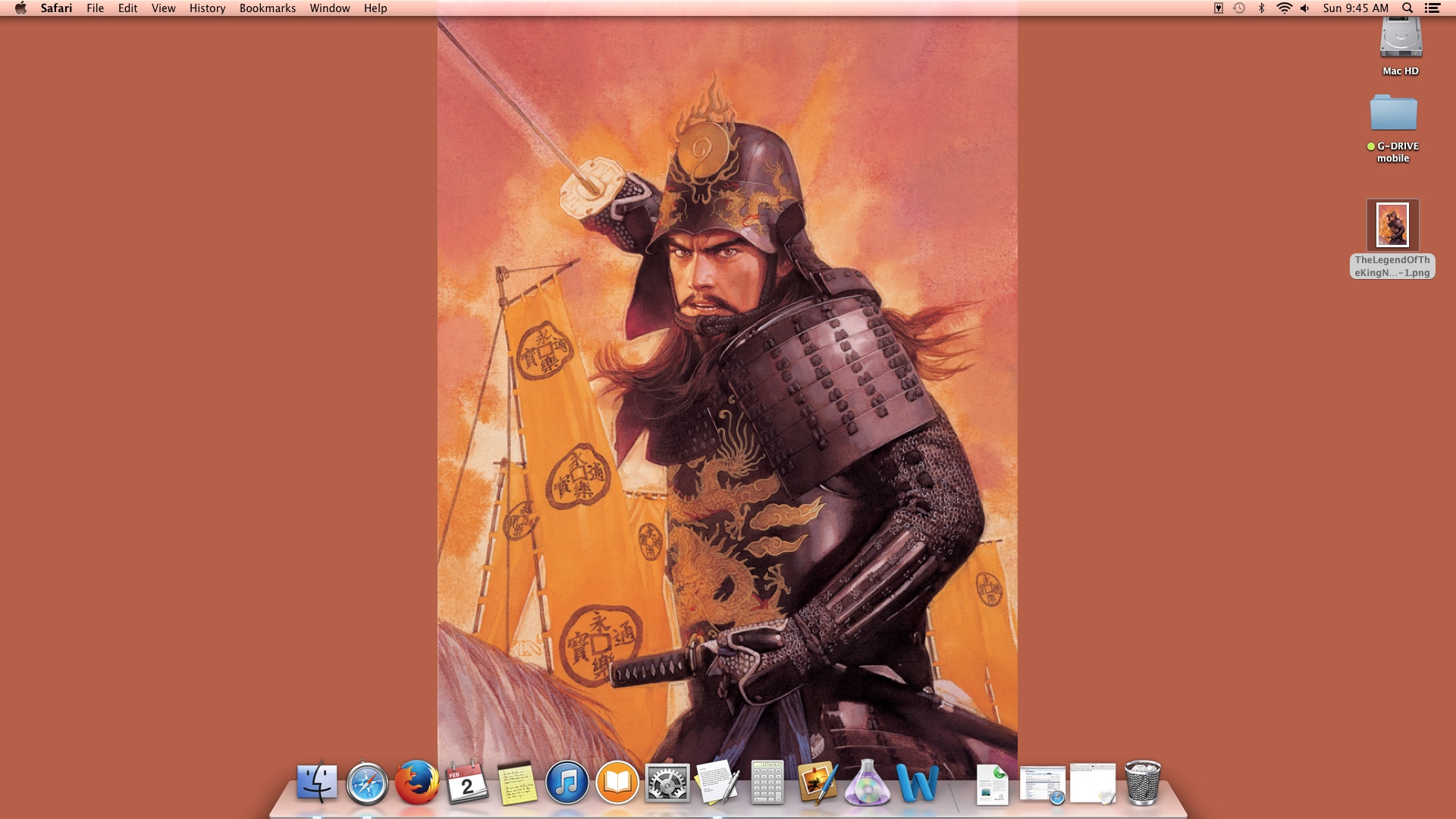Image resolution: width=1456 pixels, height=819 pixels.
Task: Launch iTunes from the Dock
Action: pos(566,783)
